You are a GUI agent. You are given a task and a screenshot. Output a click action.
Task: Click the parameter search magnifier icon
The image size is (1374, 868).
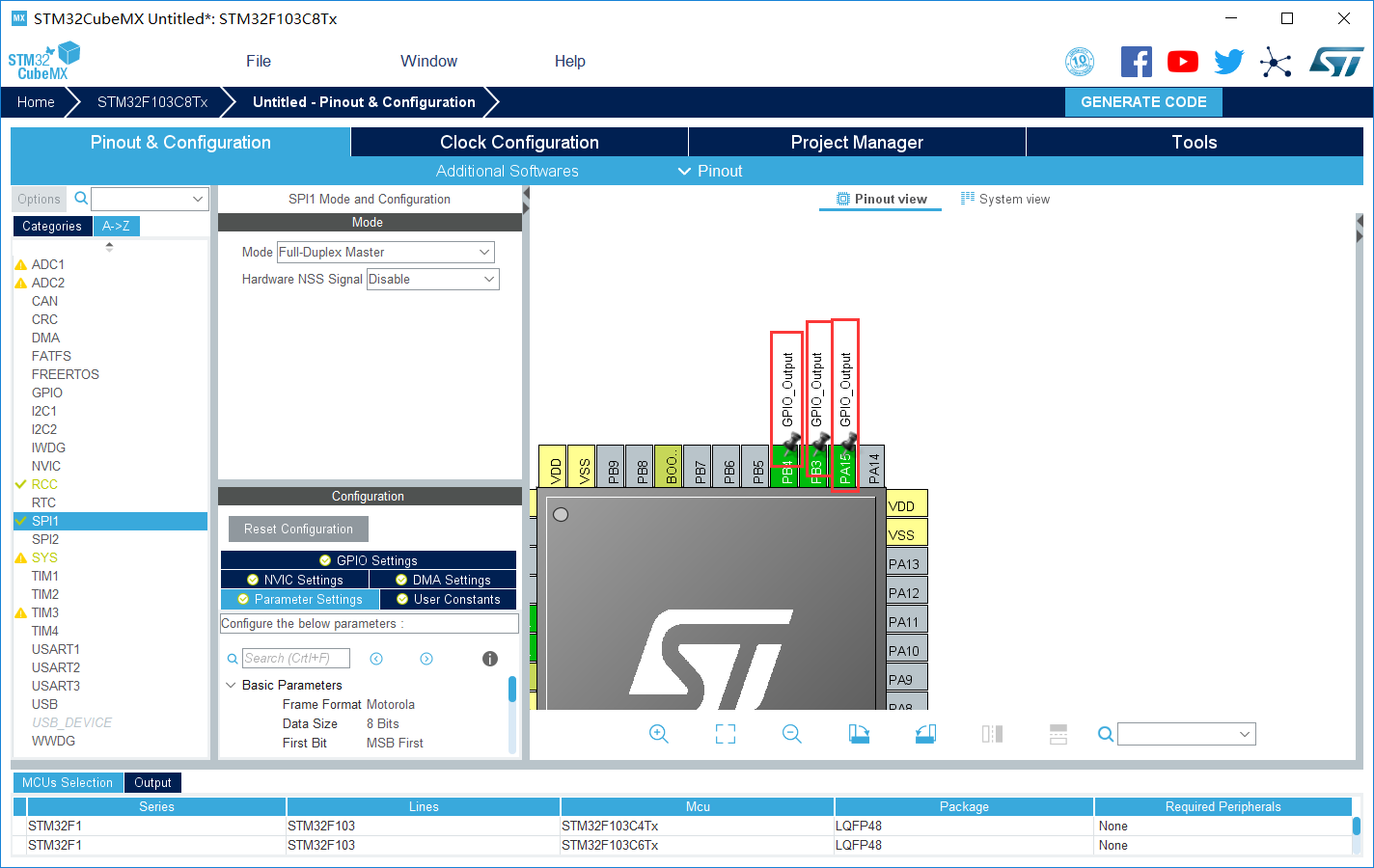[x=233, y=659]
